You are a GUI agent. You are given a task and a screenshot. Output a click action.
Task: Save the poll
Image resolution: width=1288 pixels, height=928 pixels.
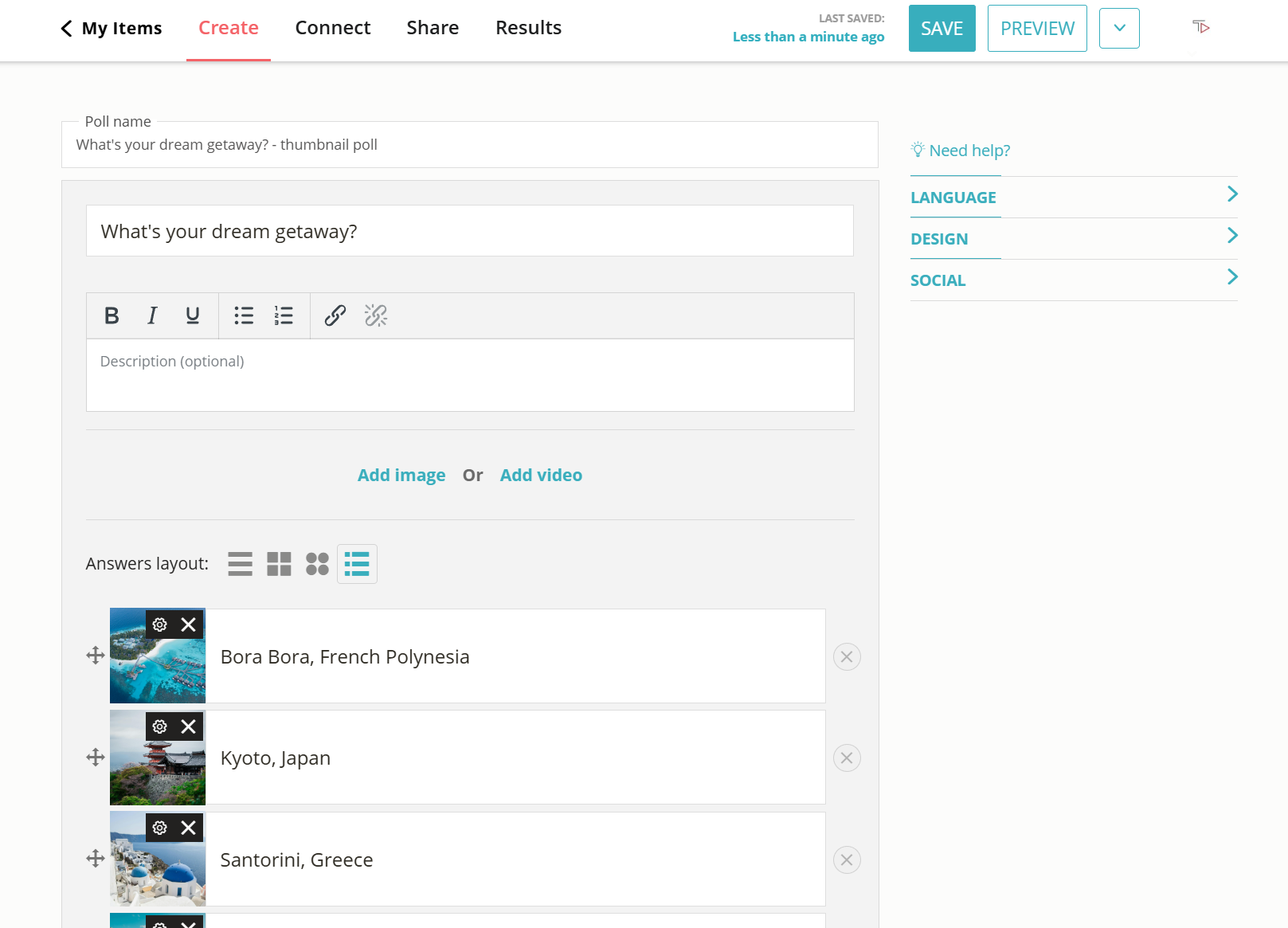point(942,29)
